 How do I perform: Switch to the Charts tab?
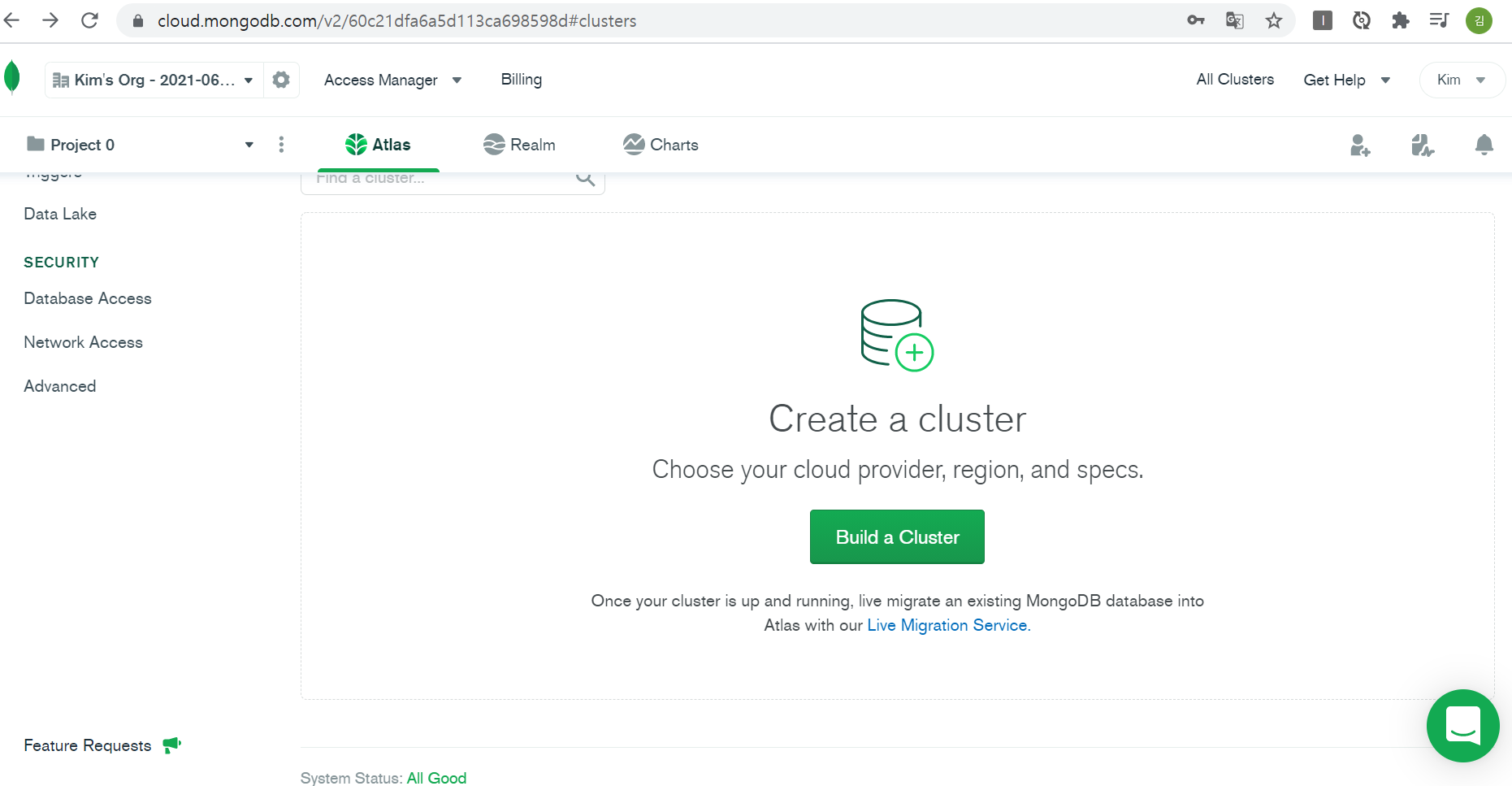point(661,145)
